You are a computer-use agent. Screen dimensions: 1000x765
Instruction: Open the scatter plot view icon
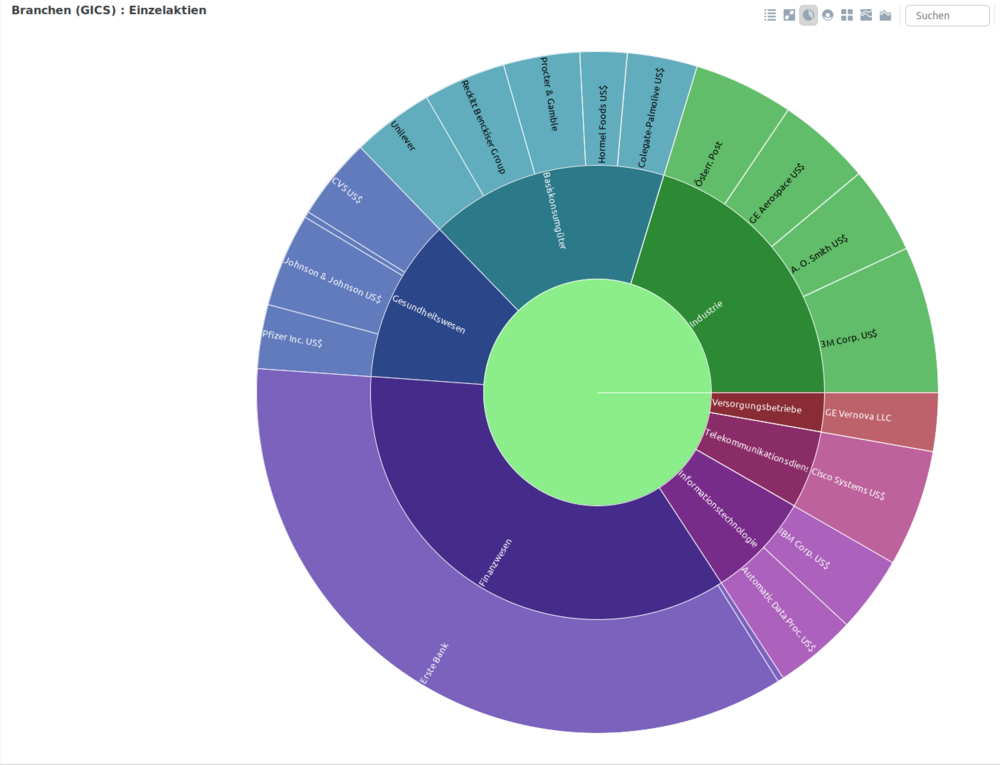click(789, 15)
